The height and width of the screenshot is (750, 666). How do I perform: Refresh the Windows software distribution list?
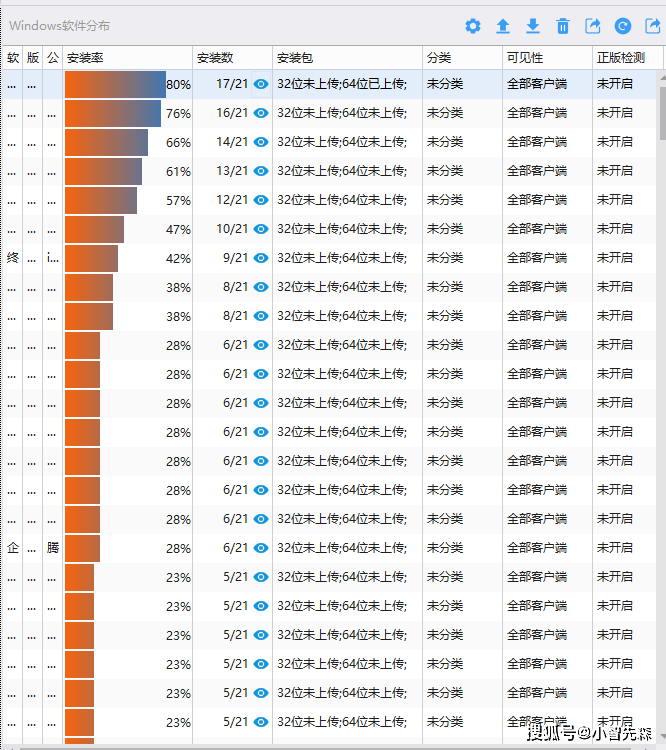pos(623,26)
